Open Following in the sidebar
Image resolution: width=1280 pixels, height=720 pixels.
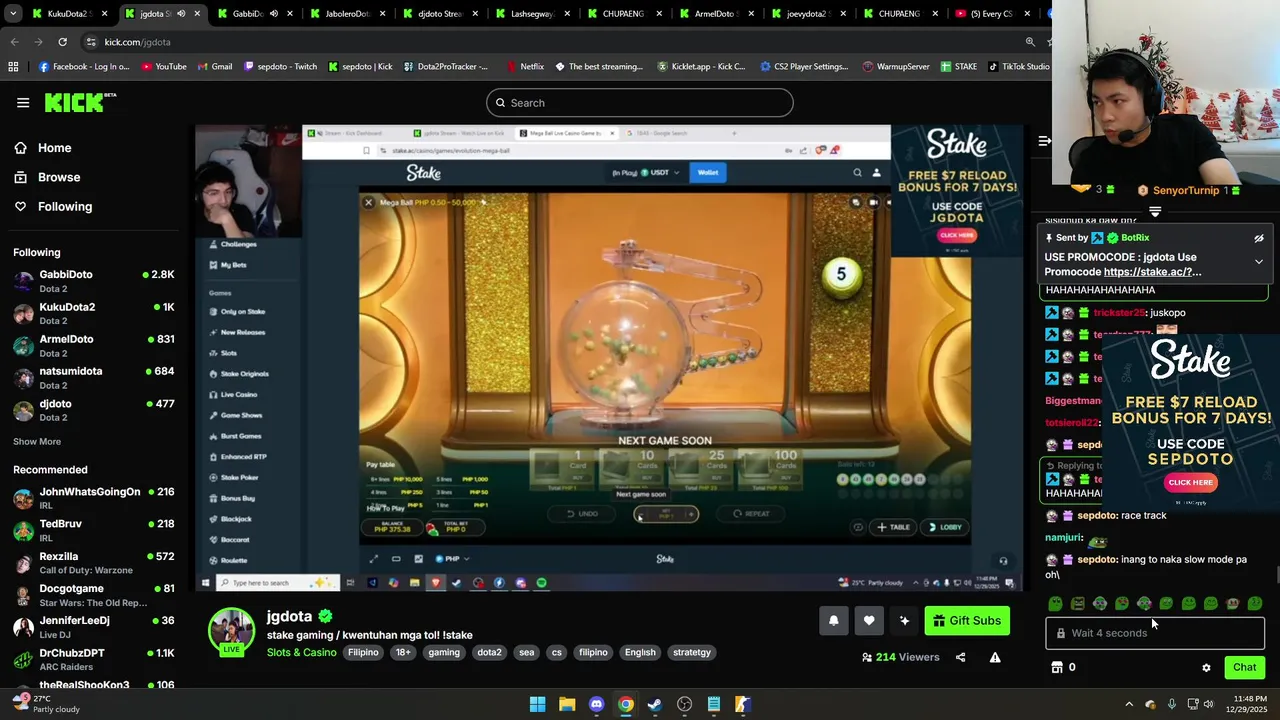pos(65,206)
